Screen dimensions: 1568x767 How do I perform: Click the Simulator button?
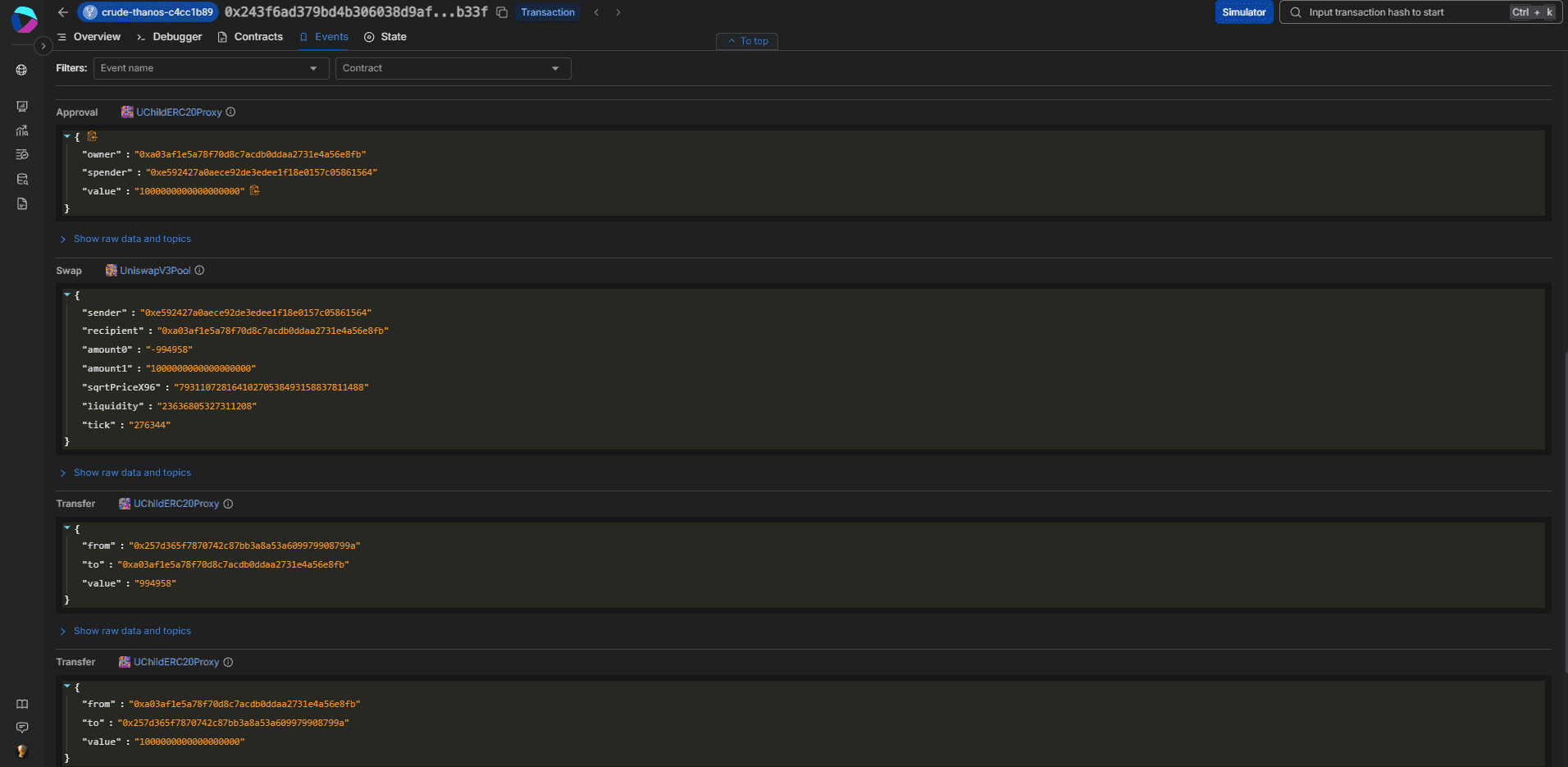(1243, 12)
